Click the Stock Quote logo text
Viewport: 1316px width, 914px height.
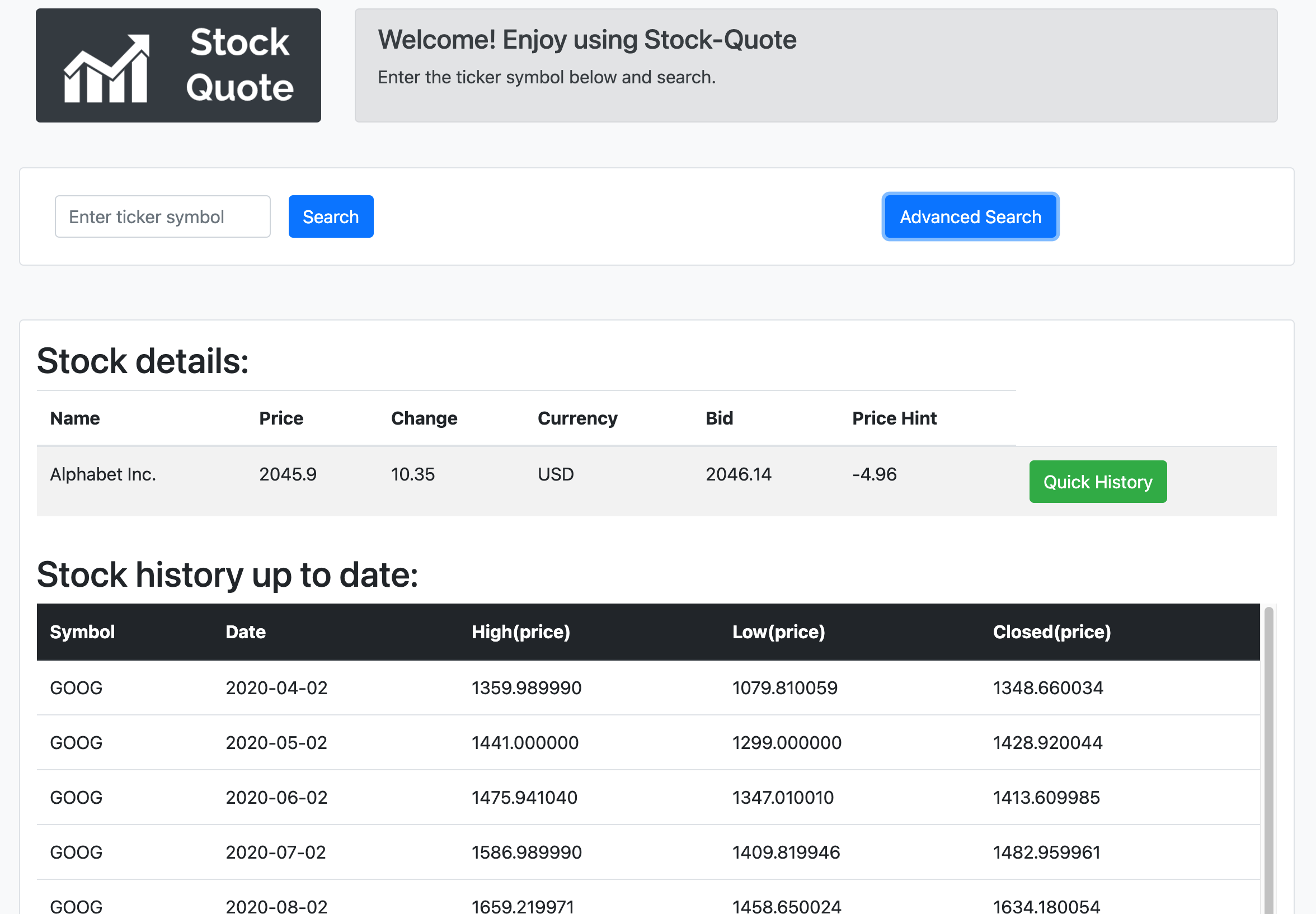239,65
